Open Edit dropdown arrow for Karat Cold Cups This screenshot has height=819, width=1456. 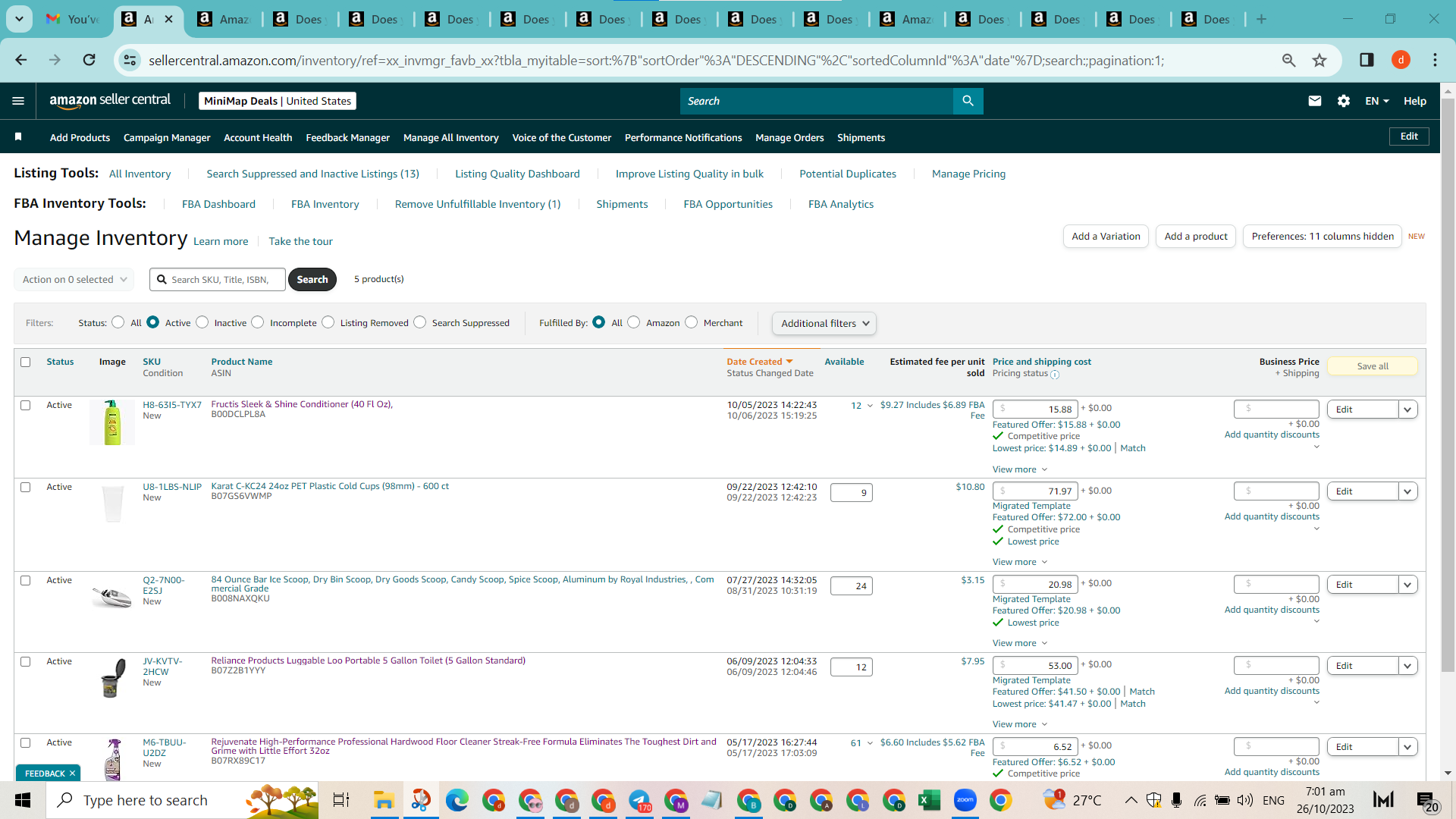coord(1408,491)
